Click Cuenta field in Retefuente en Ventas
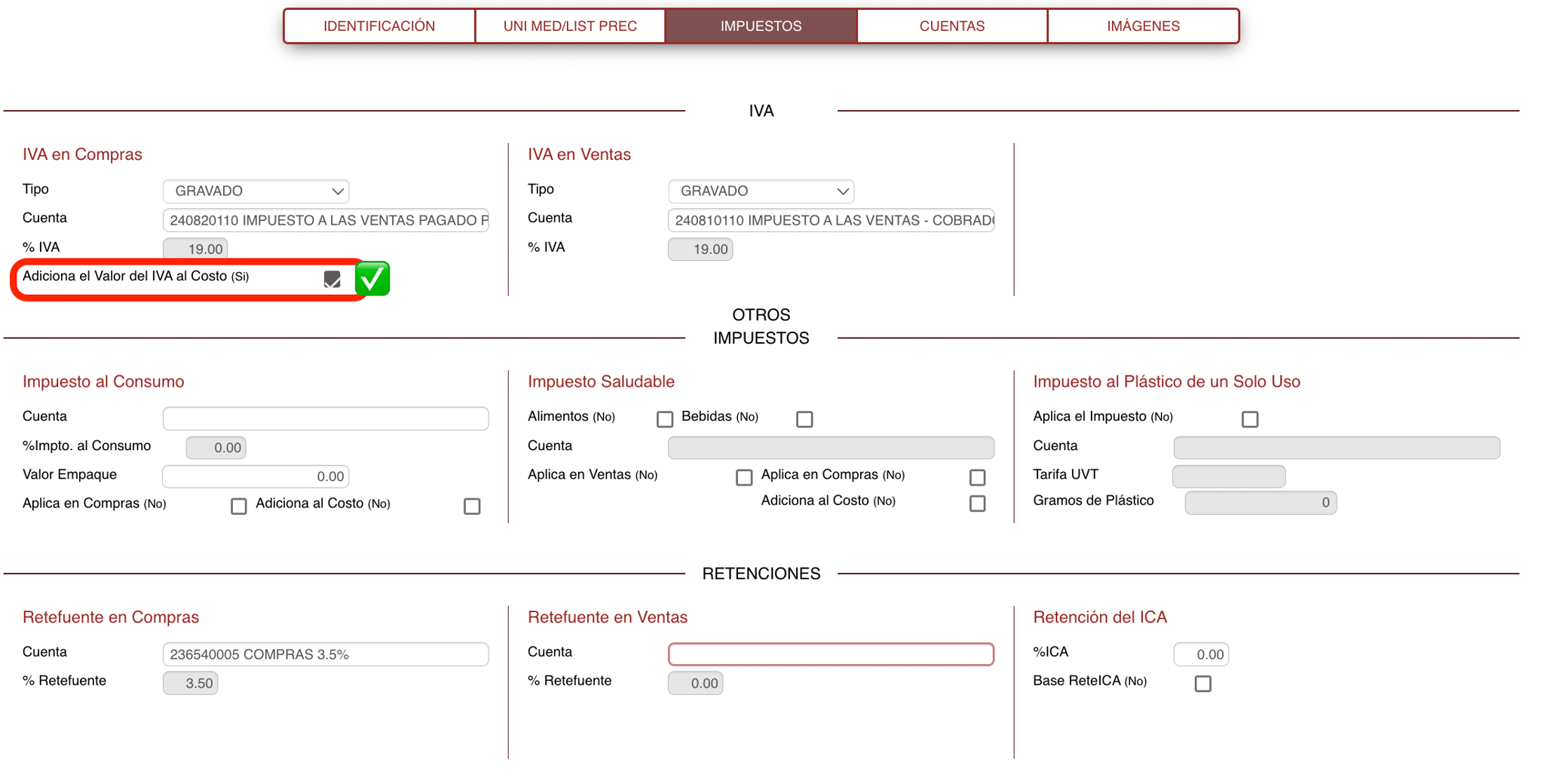Screen dimensions: 1556x784 [830, 654]
